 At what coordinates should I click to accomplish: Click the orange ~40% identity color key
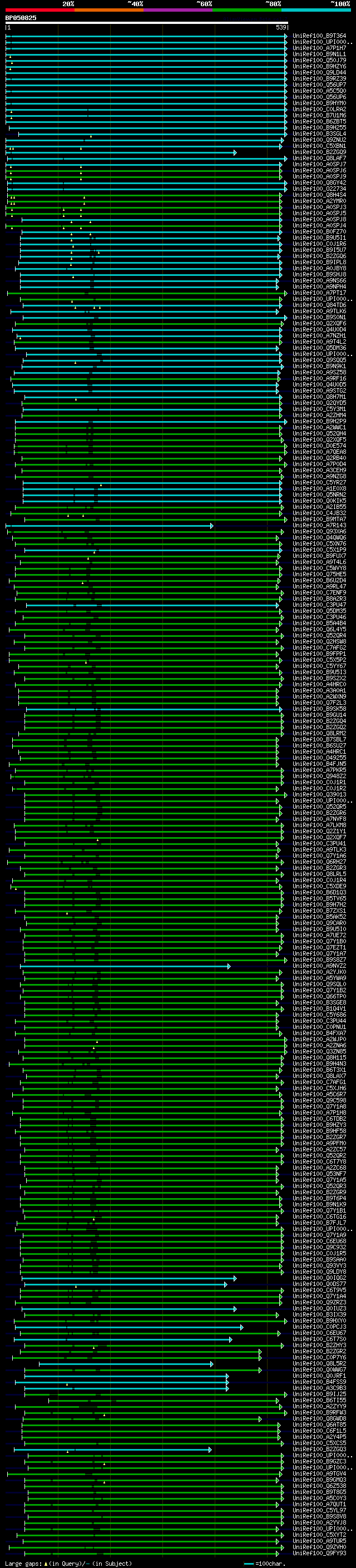110,11
